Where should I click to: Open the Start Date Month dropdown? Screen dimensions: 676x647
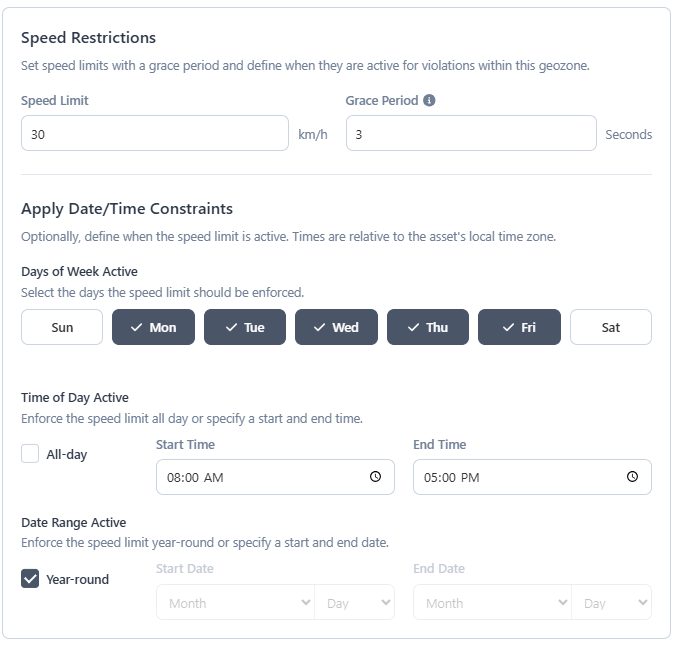[235, 602]
